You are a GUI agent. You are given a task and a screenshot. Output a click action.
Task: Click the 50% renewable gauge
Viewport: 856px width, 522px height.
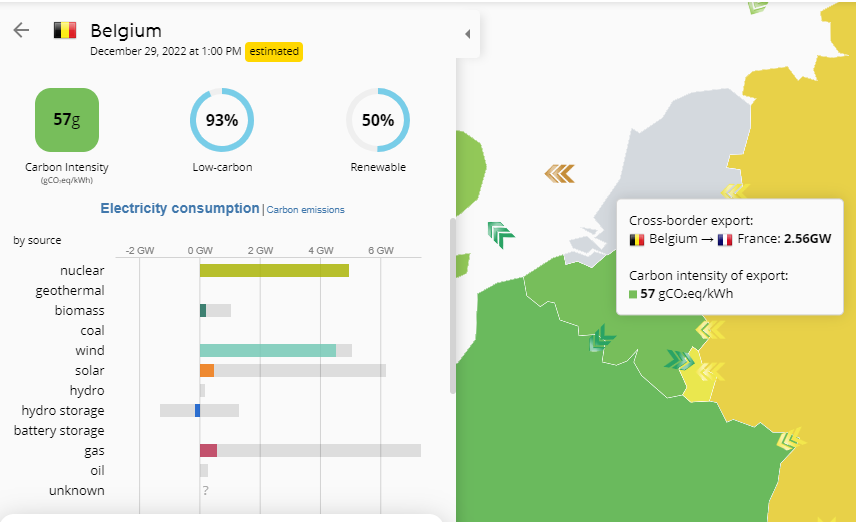378,120
